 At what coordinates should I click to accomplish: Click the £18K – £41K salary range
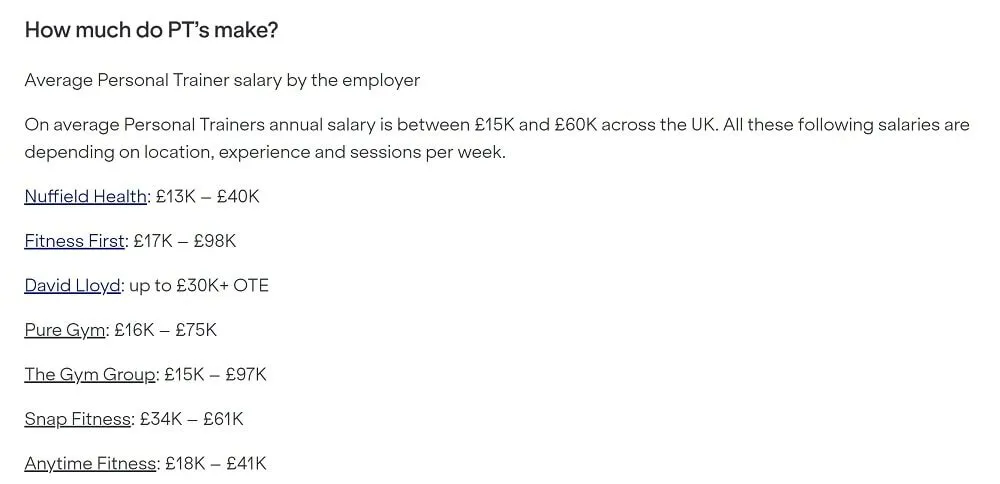[x=216, y=464]
